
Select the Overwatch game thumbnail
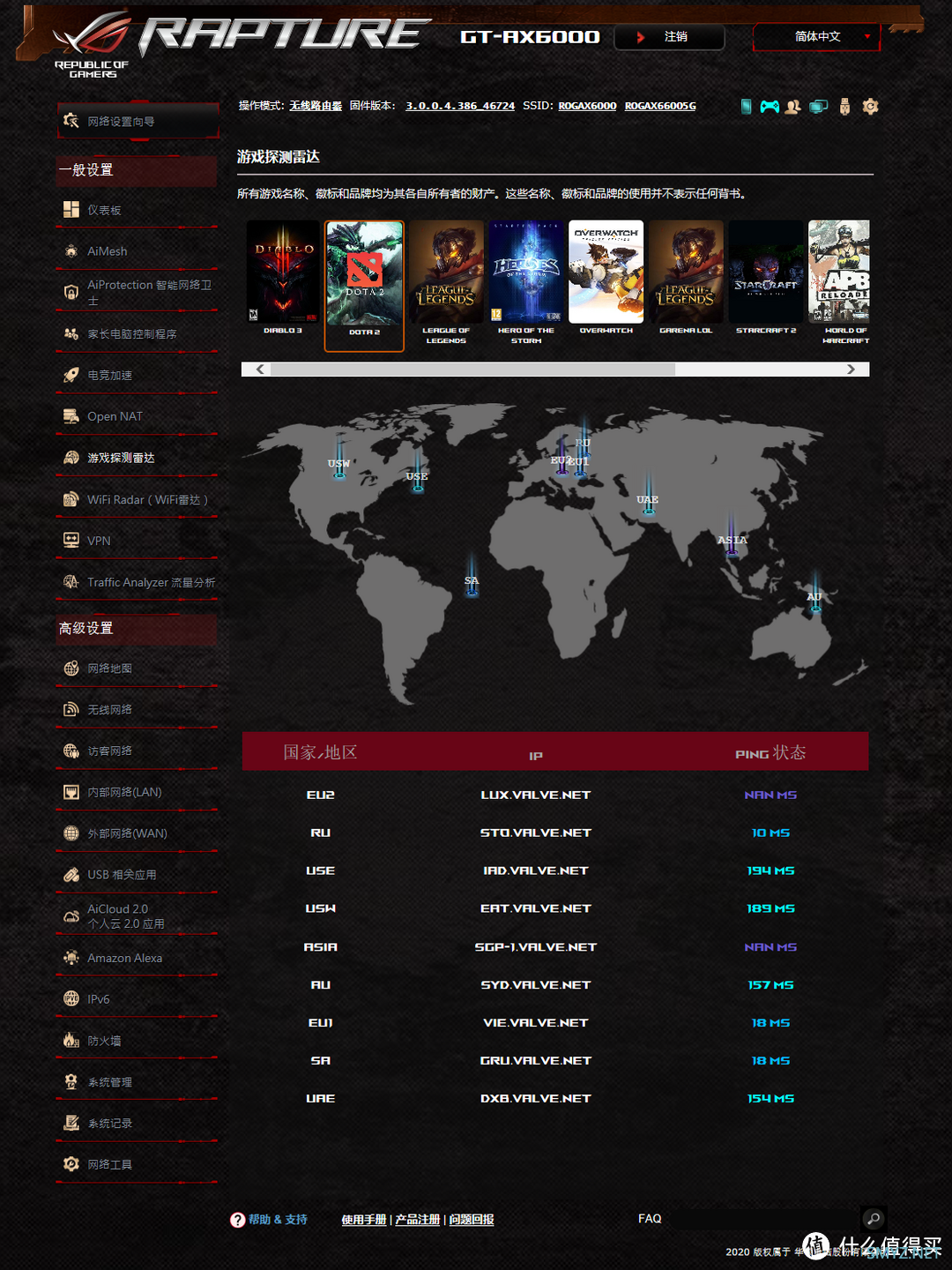[x=606, y=278]
